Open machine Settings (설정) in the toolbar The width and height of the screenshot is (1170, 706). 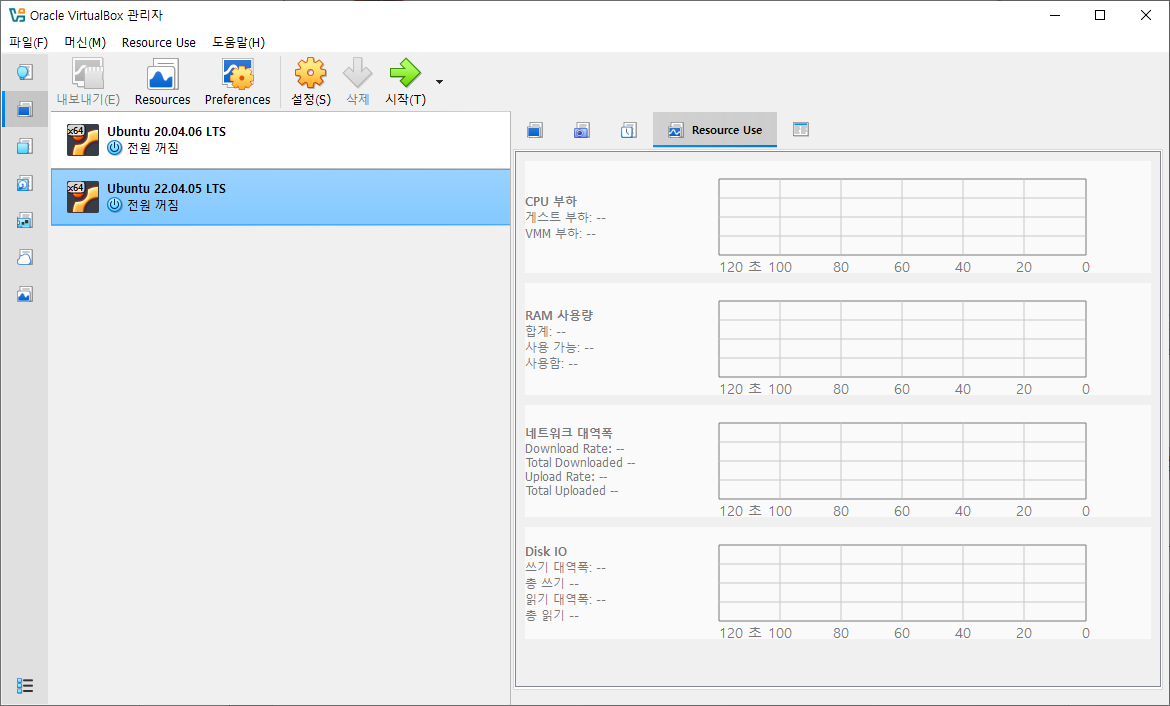(310, 81)
